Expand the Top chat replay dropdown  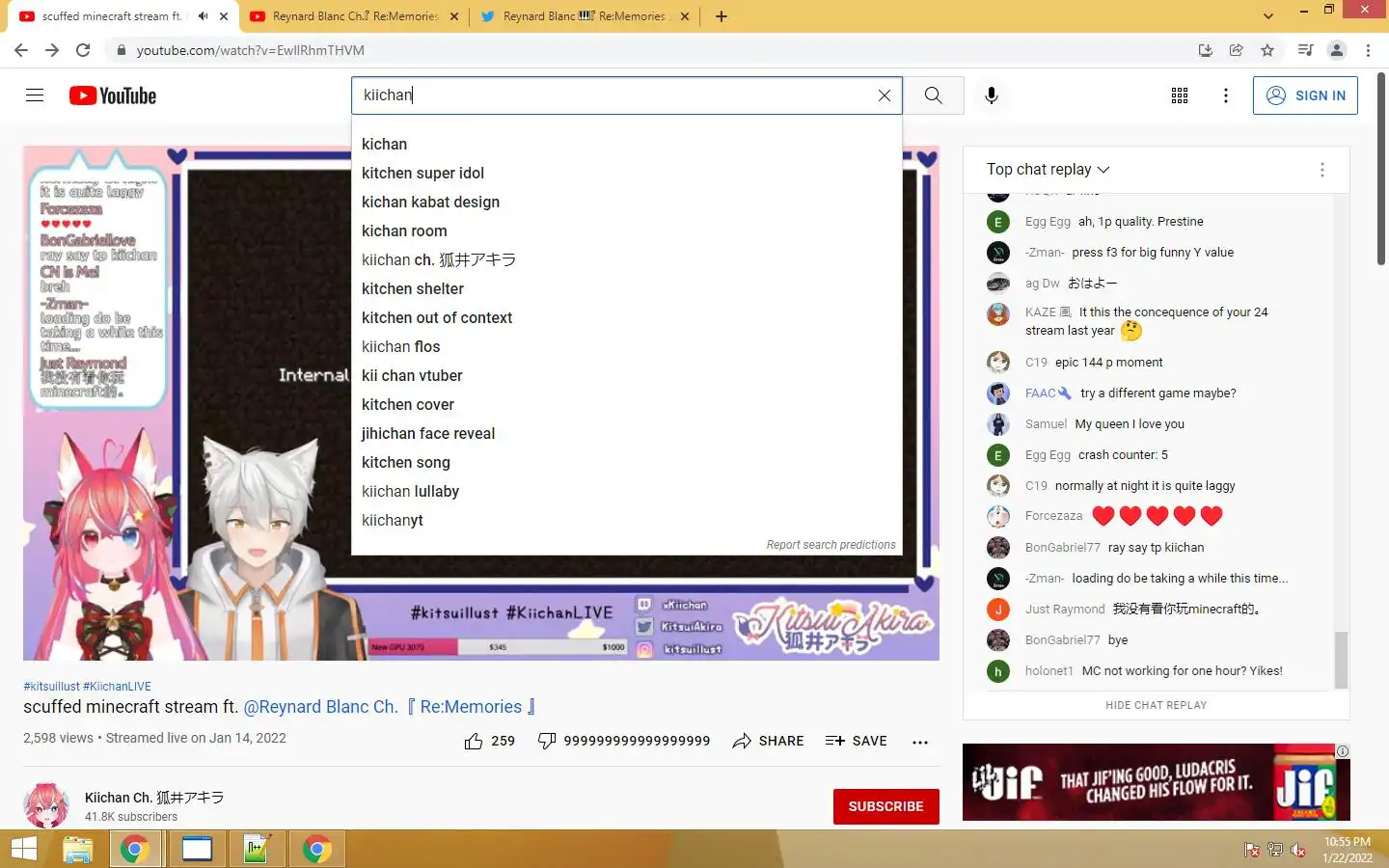pyautogui.click(x=1048, y=170)
